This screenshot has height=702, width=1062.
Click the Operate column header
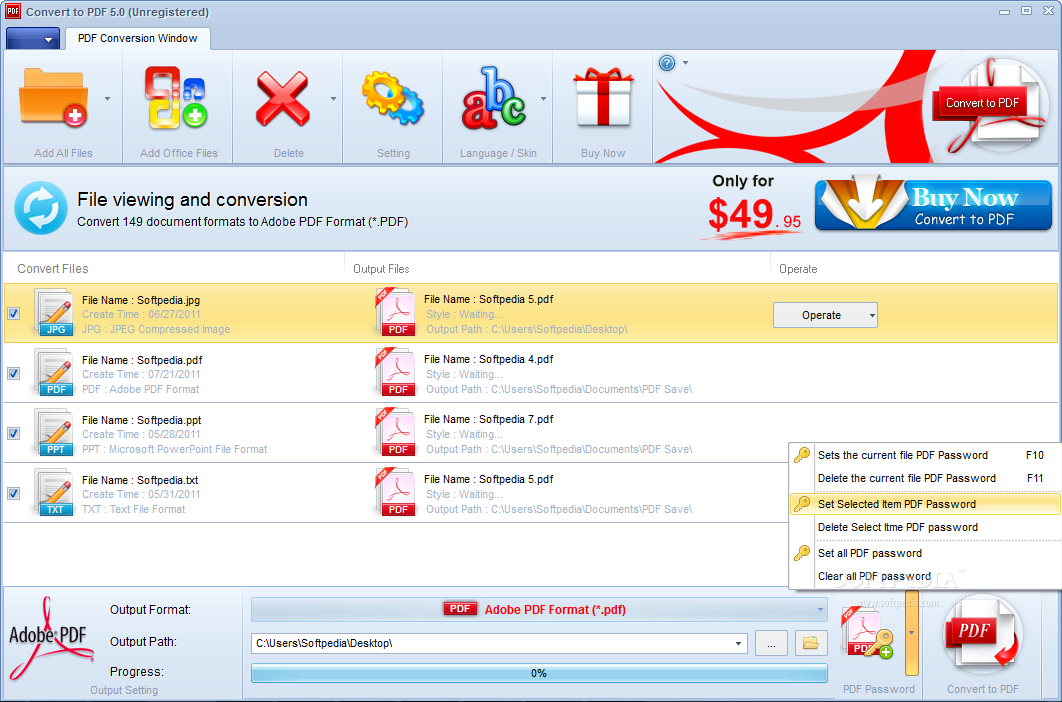click(x=798, y=269)
